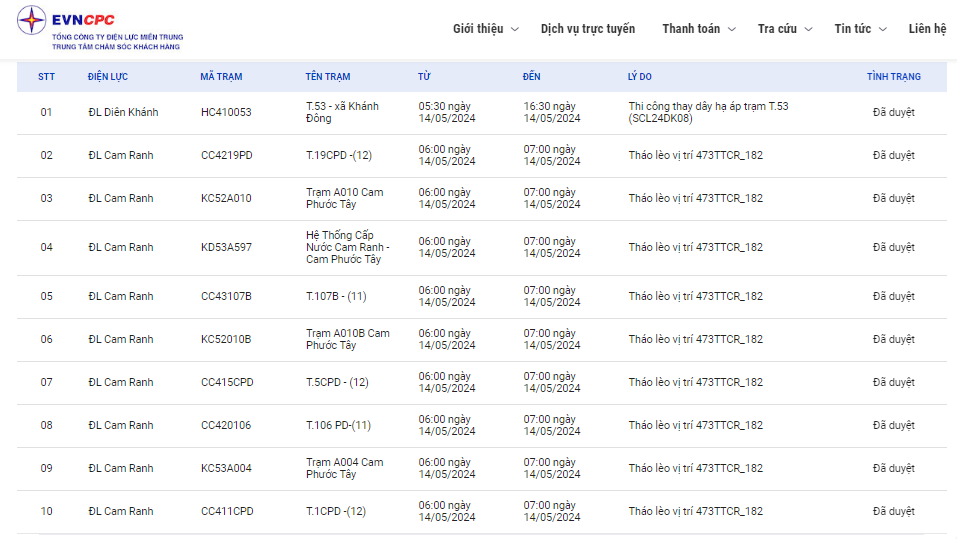Expand the Giới thiệu menu chevron
The height and width of the screenshot is (539, 957).
(x=515, y=29)
